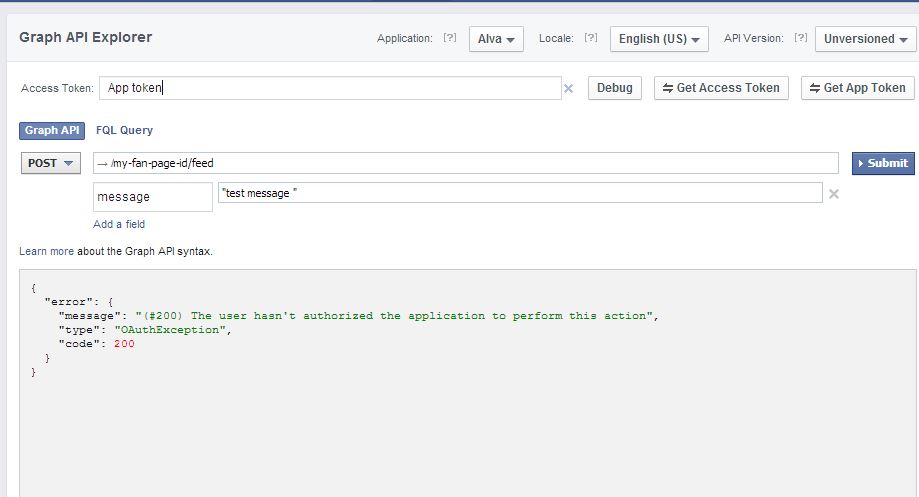Open help tooltip next to Application label
The width and height of the screenshot is (919, 497).
click(450, 38)
